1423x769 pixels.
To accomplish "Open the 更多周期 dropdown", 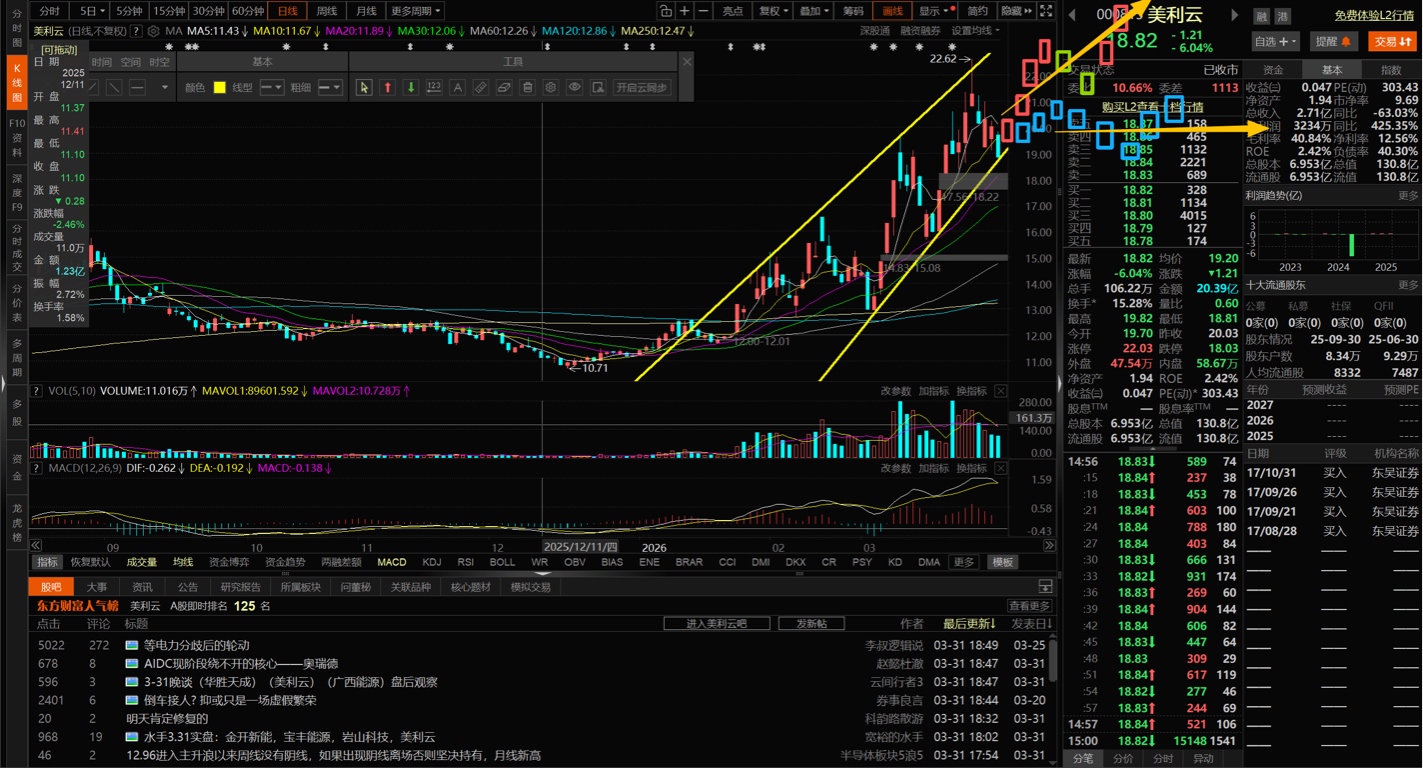I will coord(416,11).
